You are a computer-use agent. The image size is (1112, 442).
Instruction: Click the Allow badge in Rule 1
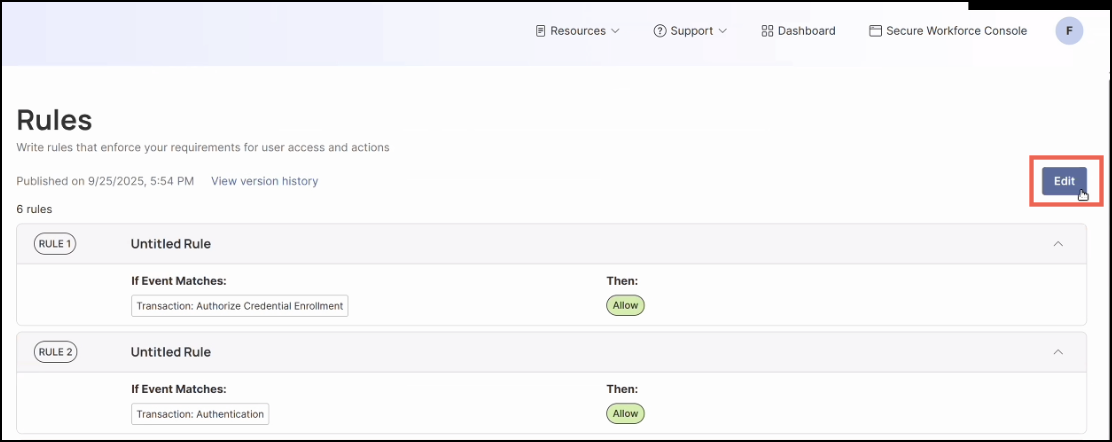coord(625,306)
